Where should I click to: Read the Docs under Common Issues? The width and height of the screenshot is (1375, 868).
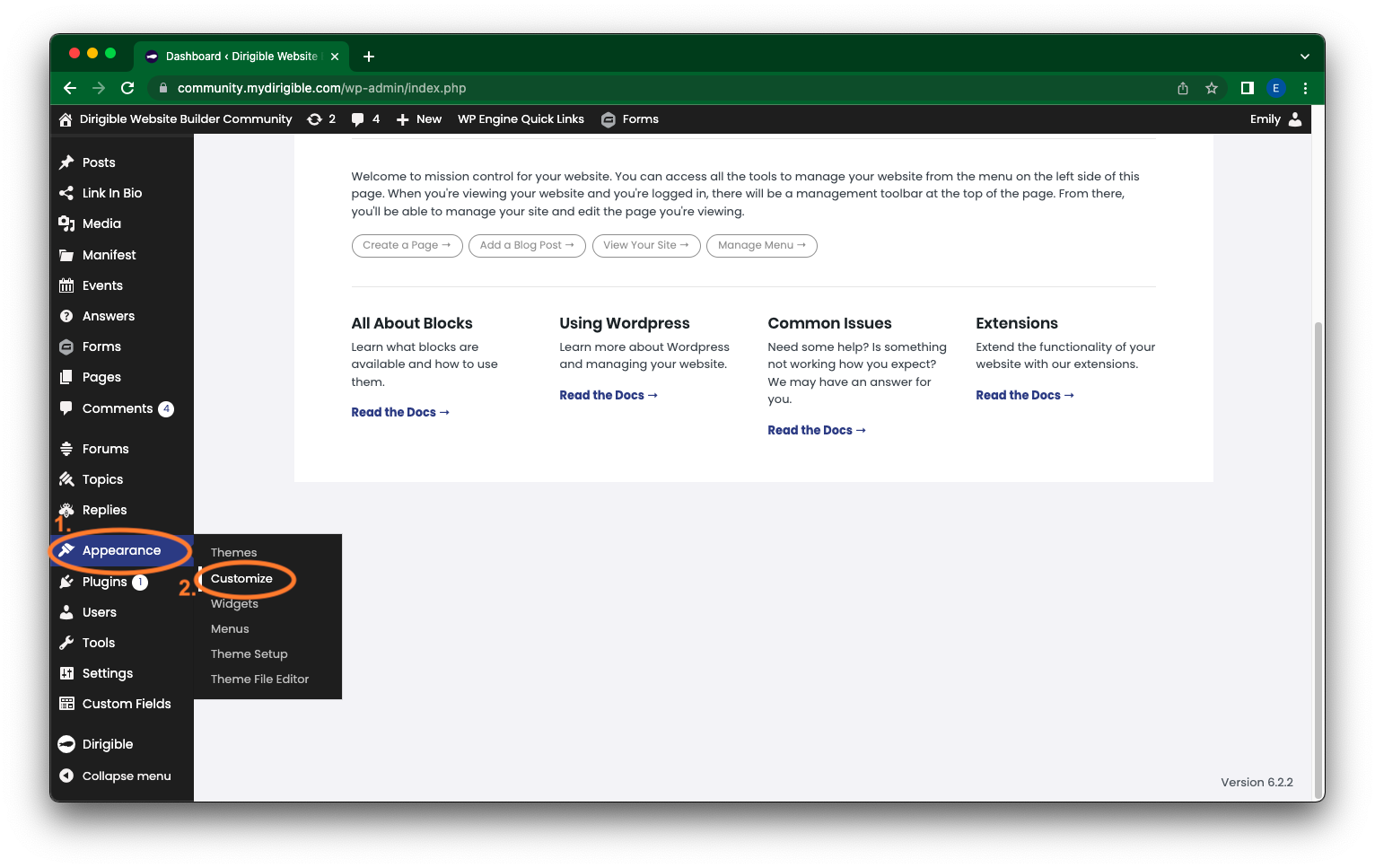tap(817, 430)
